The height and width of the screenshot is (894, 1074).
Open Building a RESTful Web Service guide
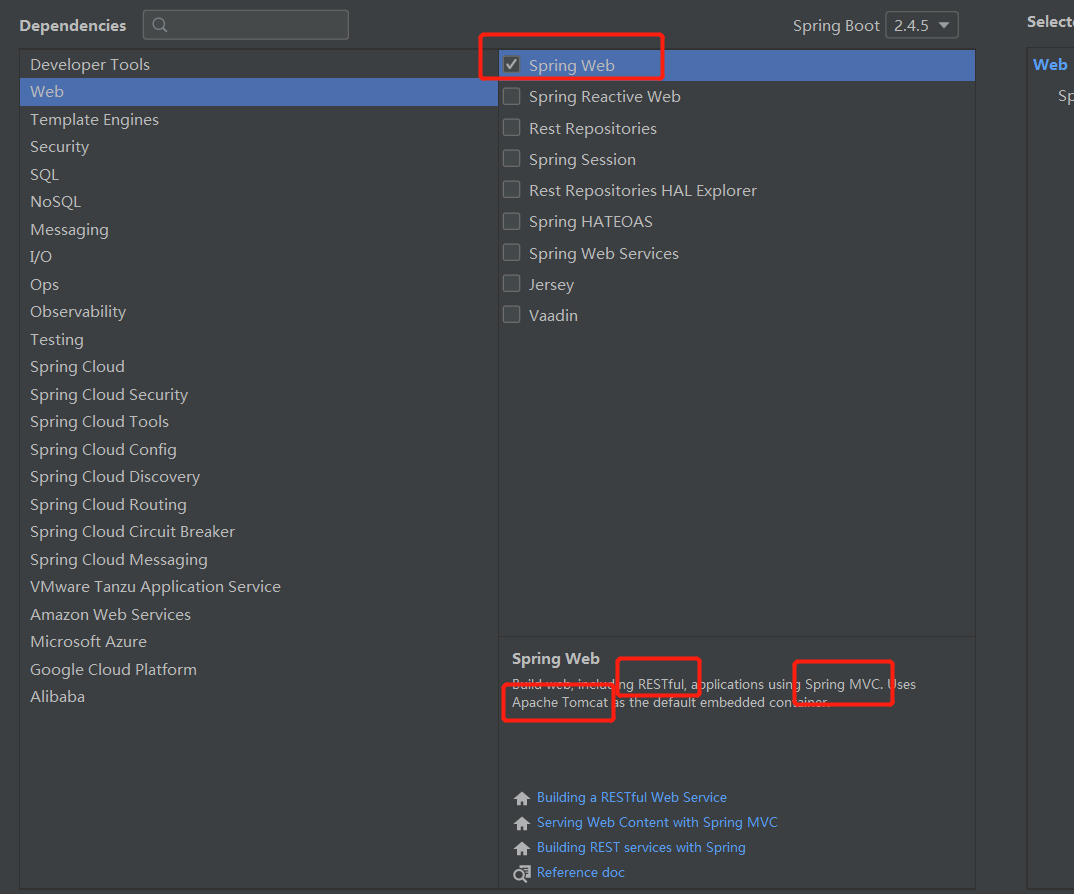pyautogui.click(x=632, y=797)
